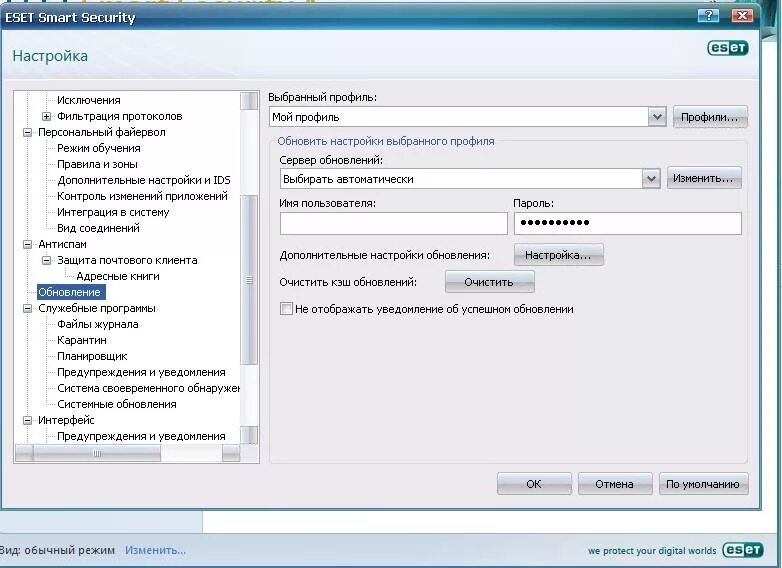Click the По умолчанию button

tap(703, 484)
